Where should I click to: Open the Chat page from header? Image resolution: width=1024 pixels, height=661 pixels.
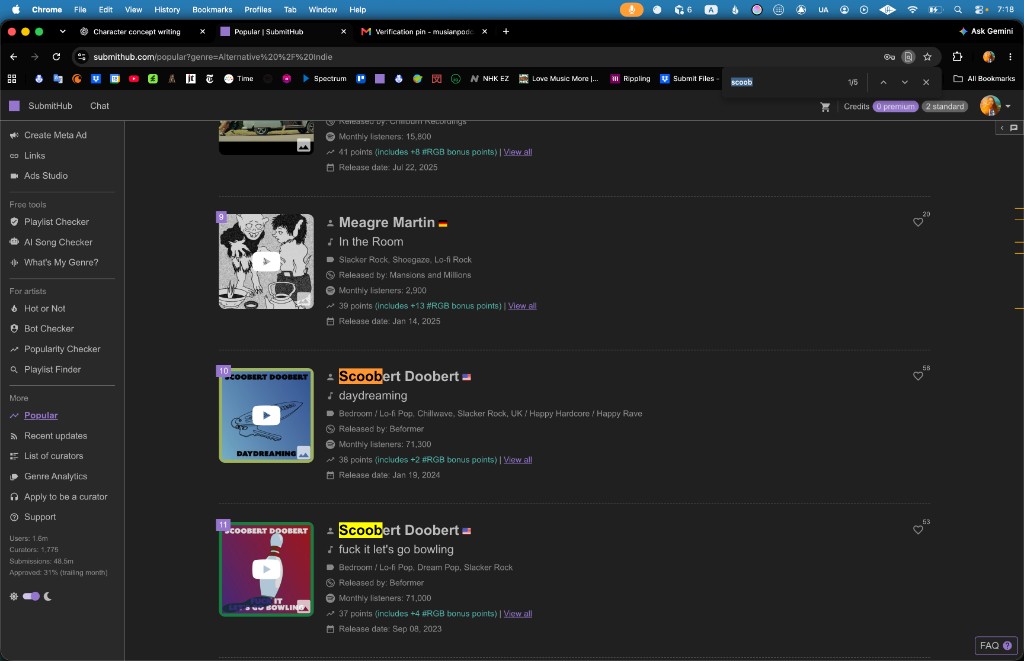pyautogui.click(x=99, y=106)
